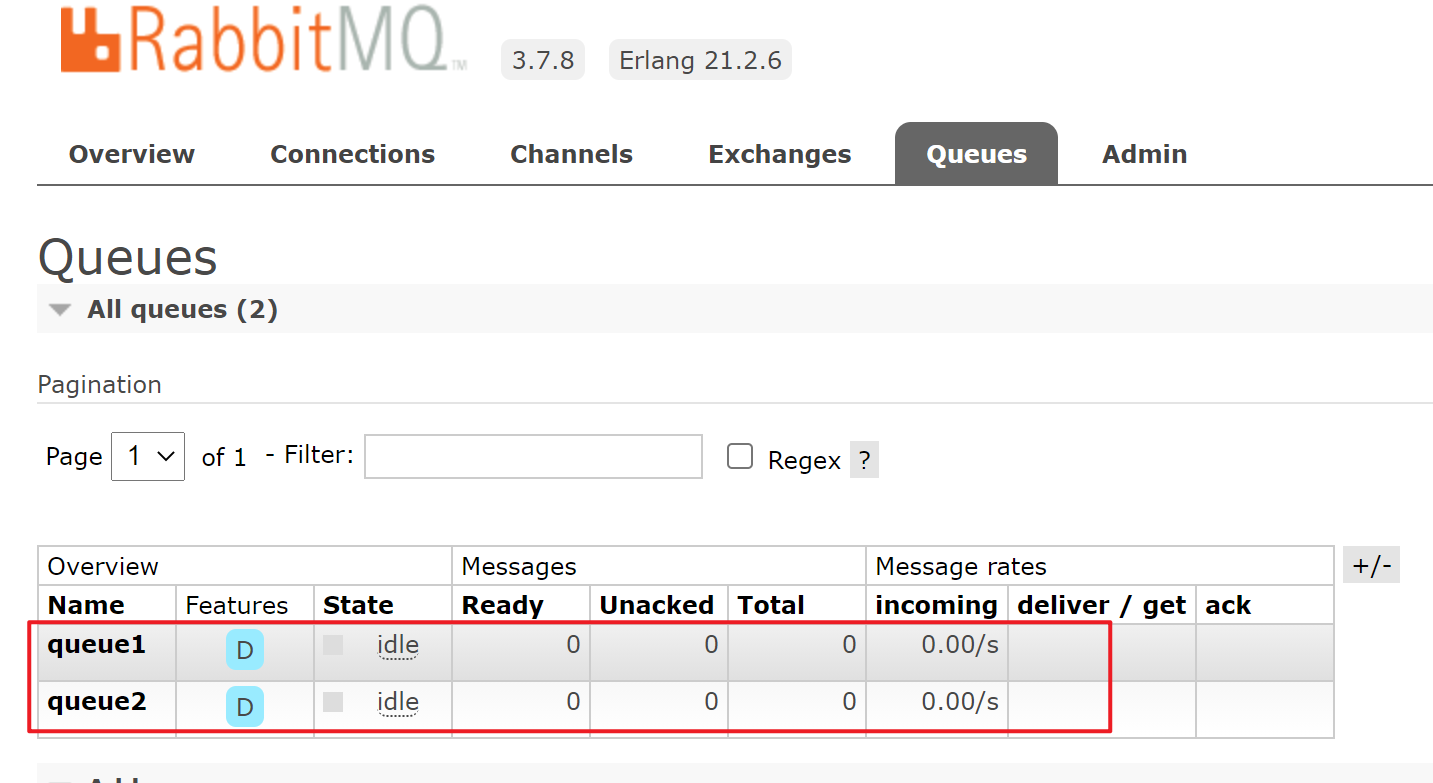Open the queue2 details link

pos(97,702)
